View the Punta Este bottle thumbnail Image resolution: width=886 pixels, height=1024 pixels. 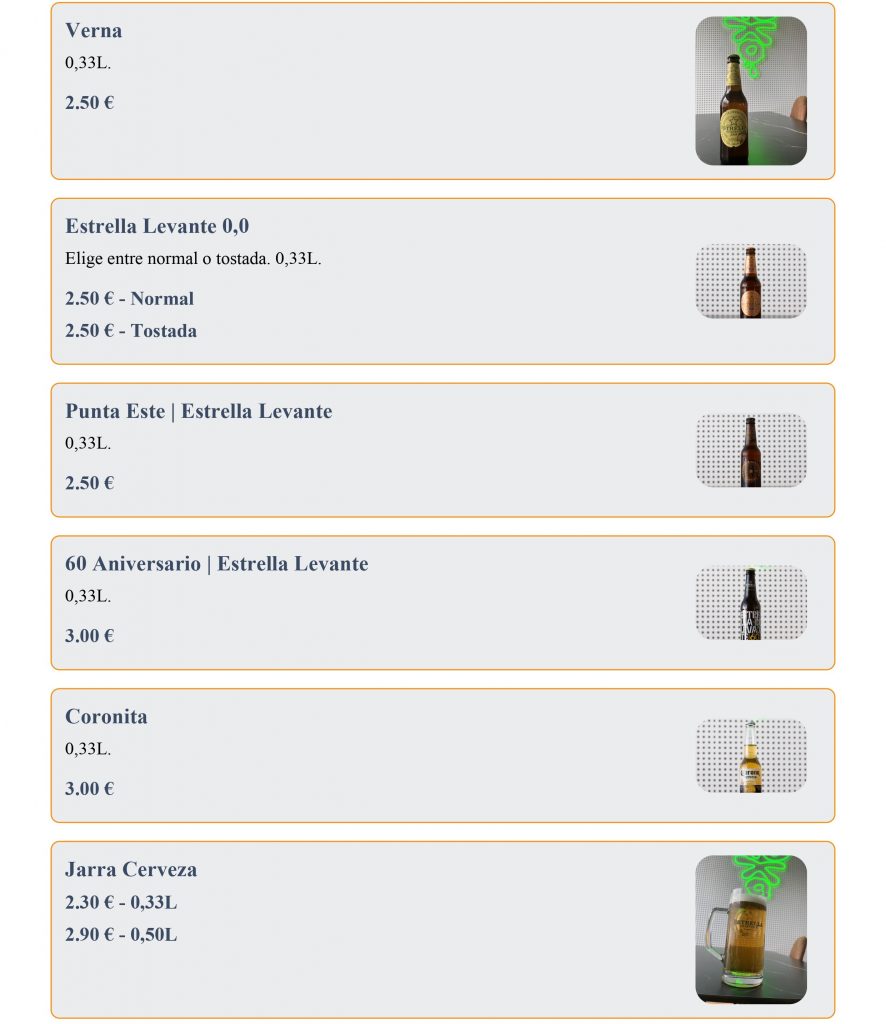(750, 451)
